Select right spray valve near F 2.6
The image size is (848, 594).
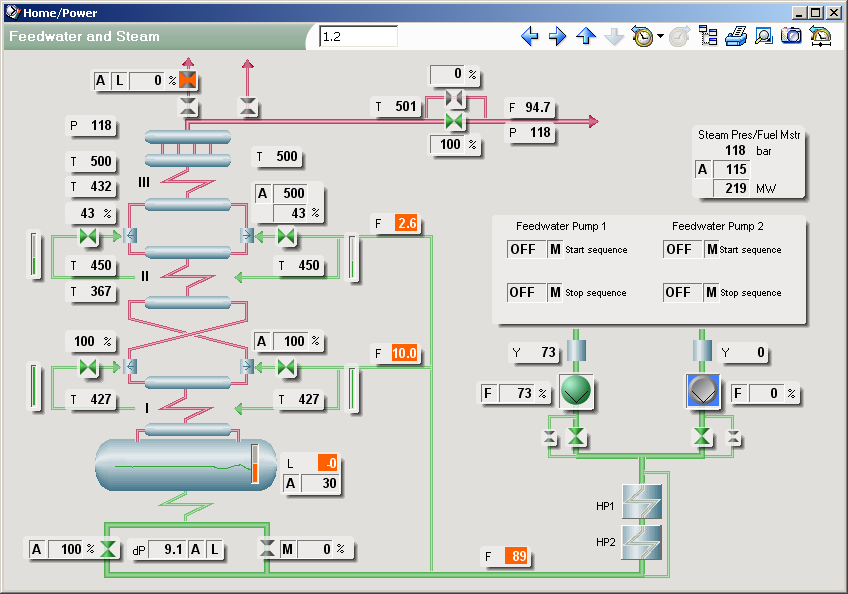(x=286, y=236)
